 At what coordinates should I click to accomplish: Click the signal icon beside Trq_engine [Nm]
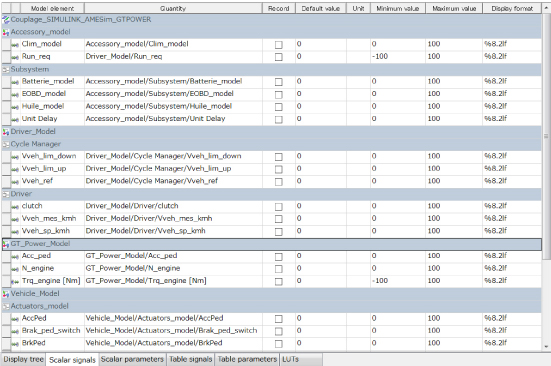[x=15, y=282]
